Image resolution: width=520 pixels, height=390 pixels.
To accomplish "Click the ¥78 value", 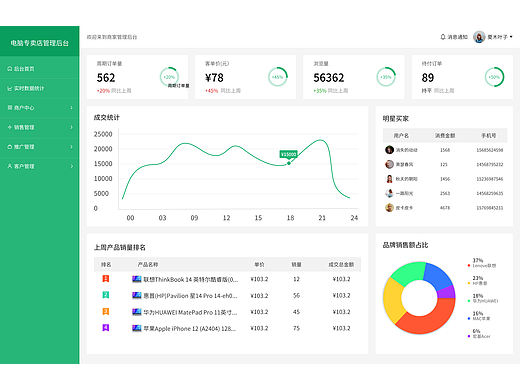I will point(214,78).
